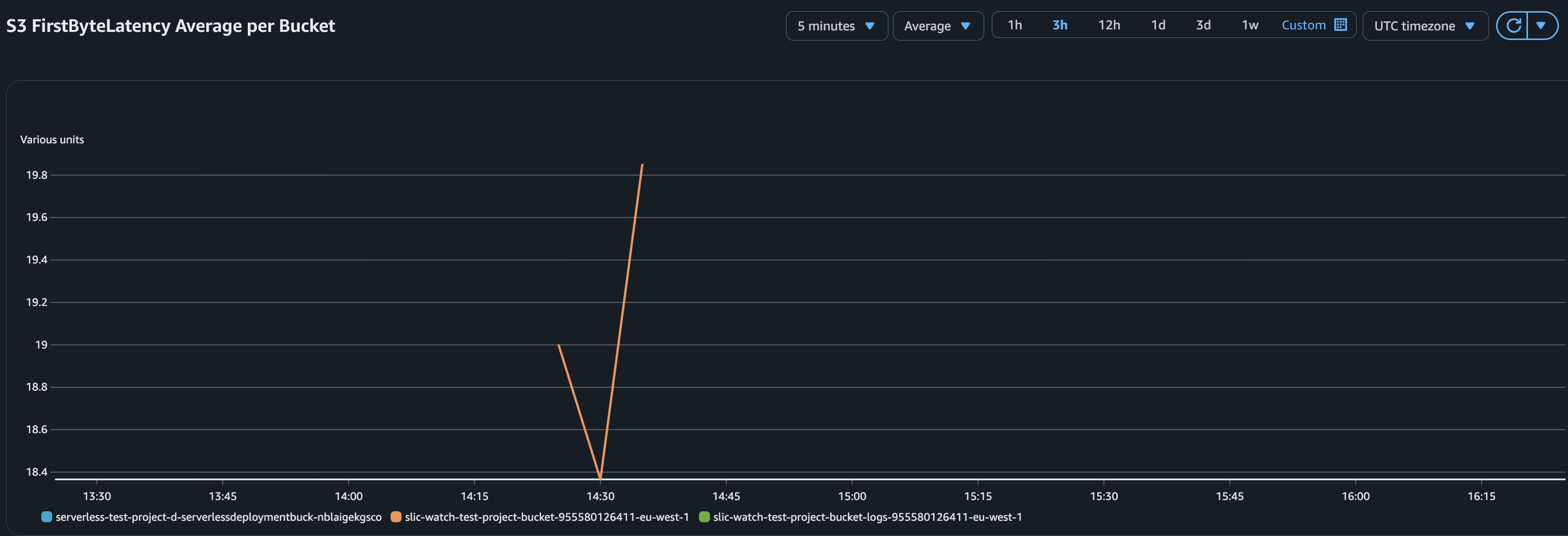
Task: Toggle the bucket-logs series in the legend
Action: pyautogui.click(x=868, y=517)
